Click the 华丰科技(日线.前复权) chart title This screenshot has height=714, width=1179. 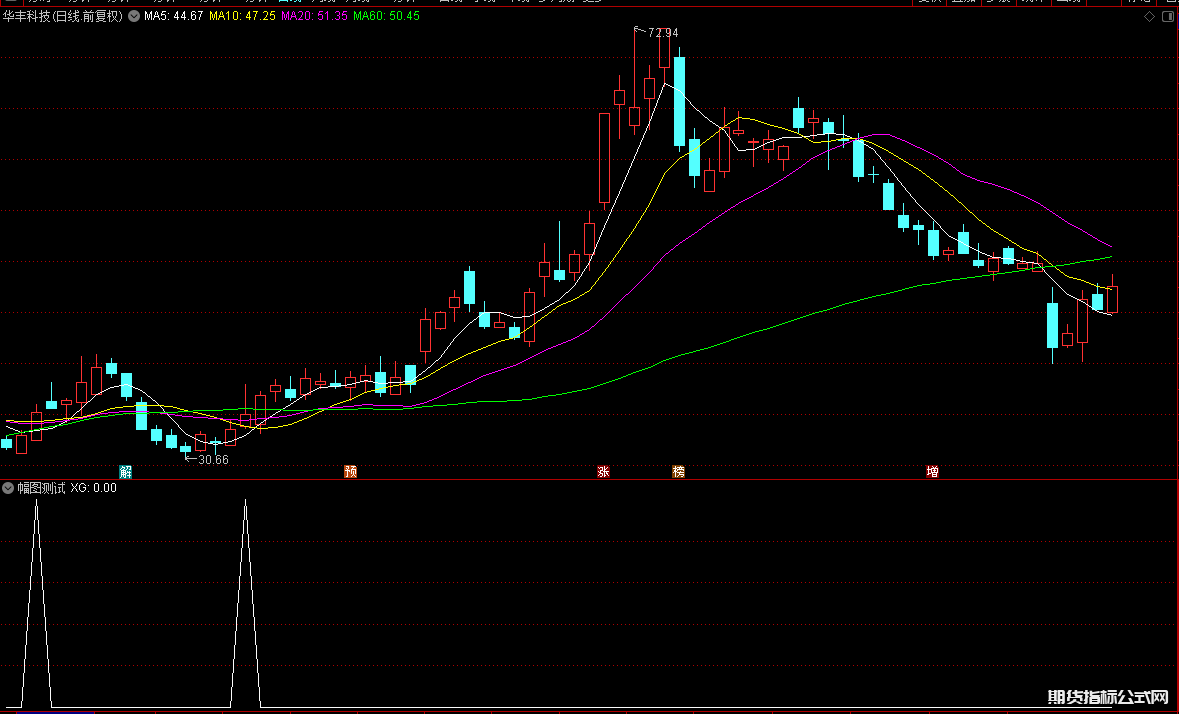pyautogui.click(x=62, y=16)
